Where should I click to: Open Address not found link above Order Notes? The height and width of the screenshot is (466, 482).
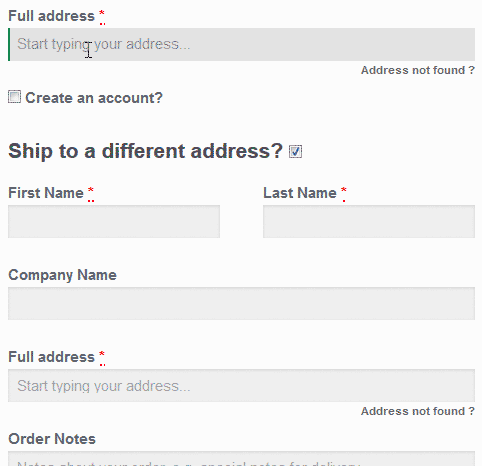418,411
